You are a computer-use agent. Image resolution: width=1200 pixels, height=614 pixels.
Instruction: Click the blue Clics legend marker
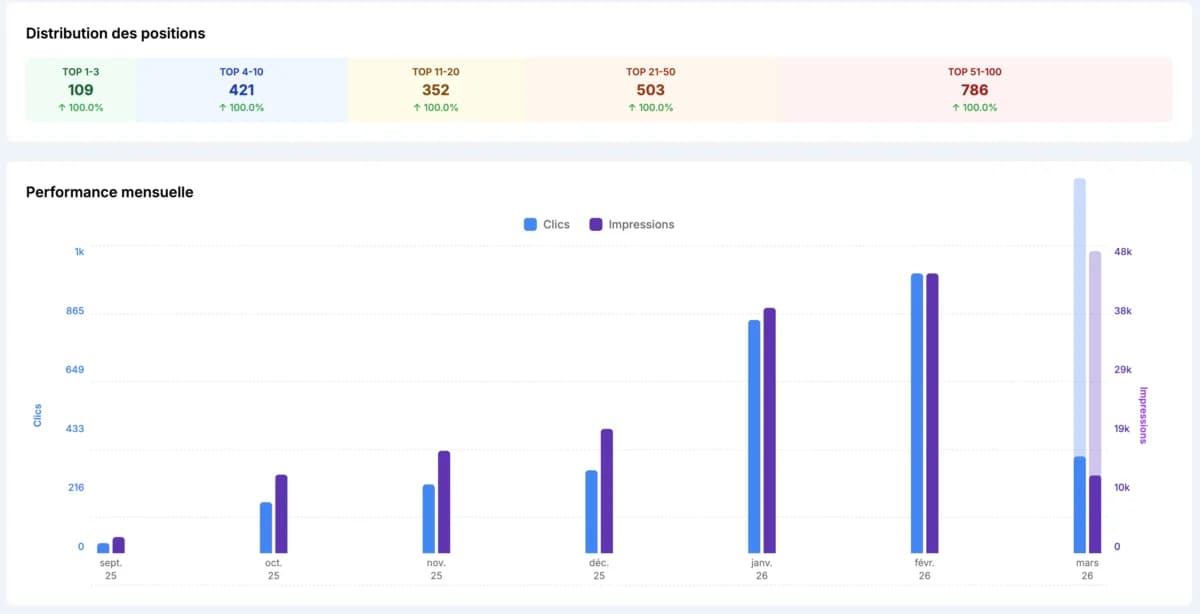(528, 224)
